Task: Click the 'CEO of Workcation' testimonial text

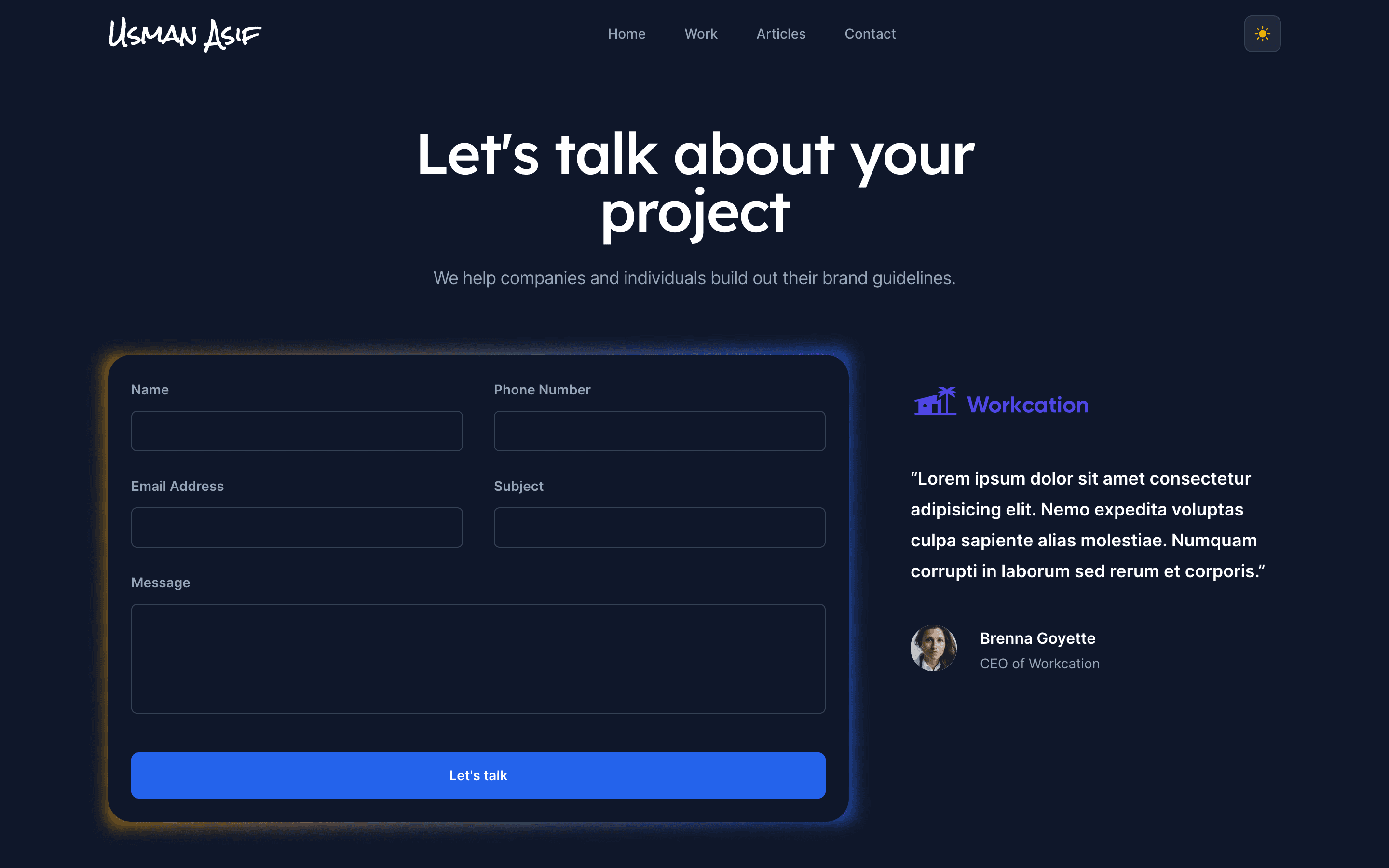Action: point(1039,662)
